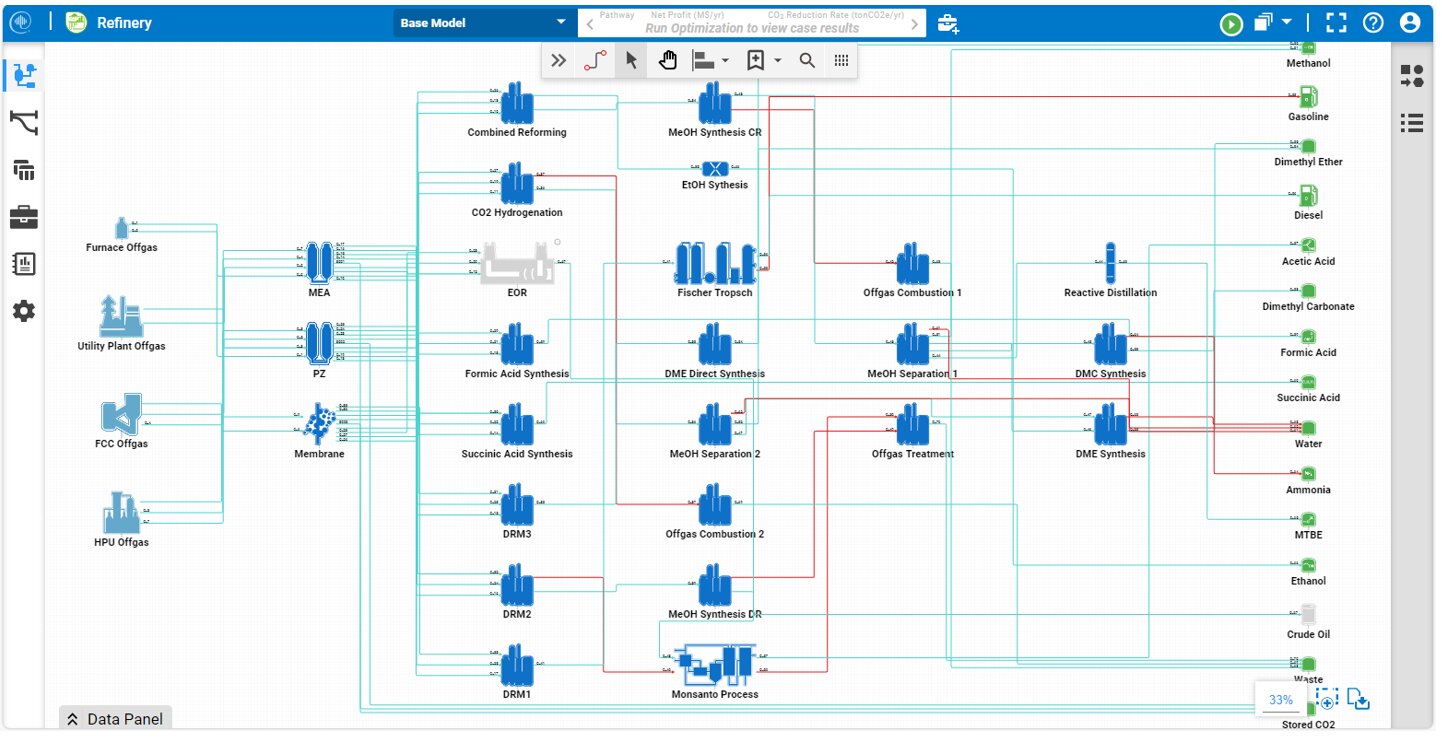Select the CO2 Hydrogenation unit
The height and width of the screenshot is (740, 1442).
[x=517, y=184]
